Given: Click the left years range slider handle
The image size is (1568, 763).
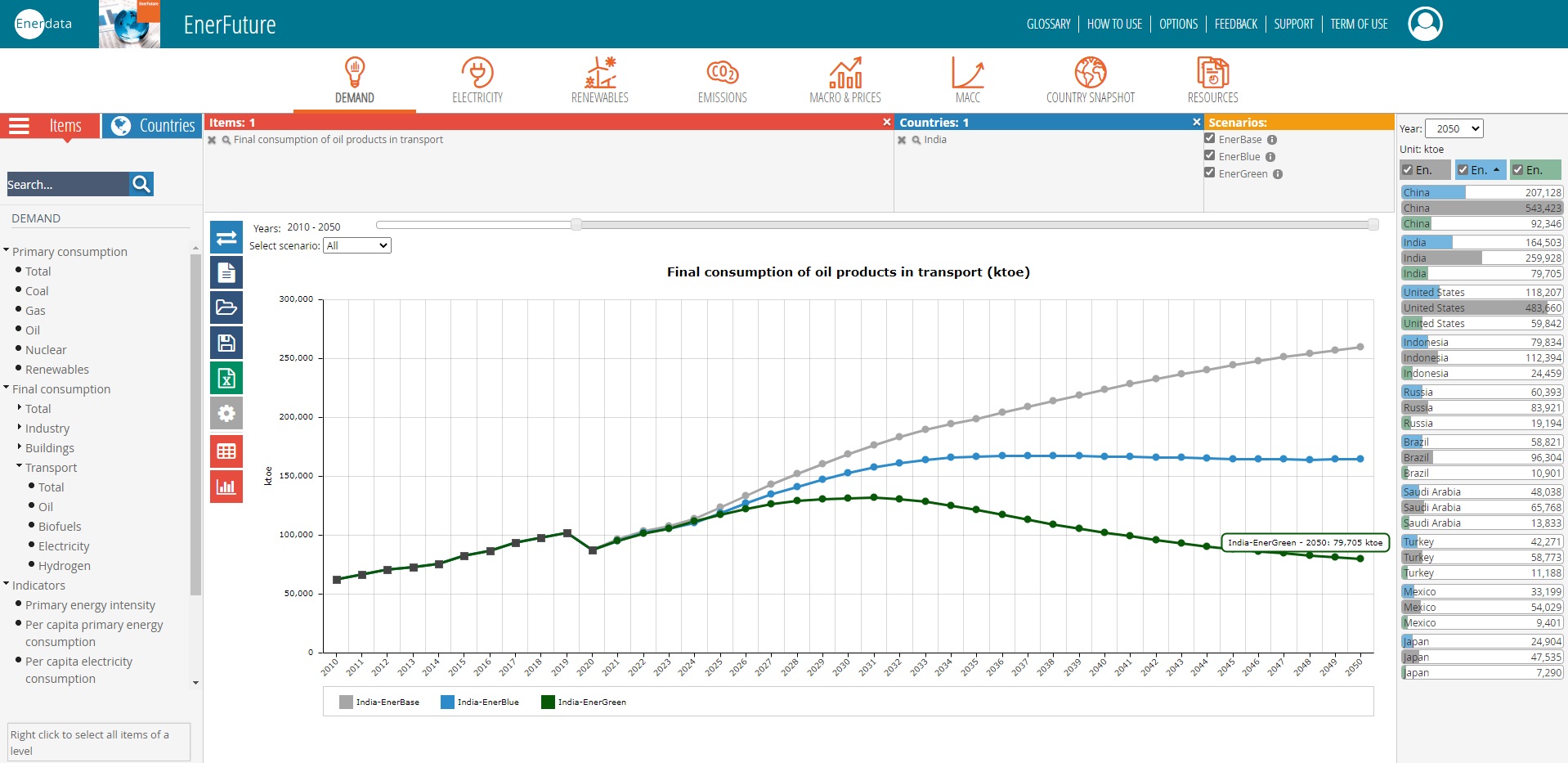Looking at the screenshot, I should (x=576, y=225).
